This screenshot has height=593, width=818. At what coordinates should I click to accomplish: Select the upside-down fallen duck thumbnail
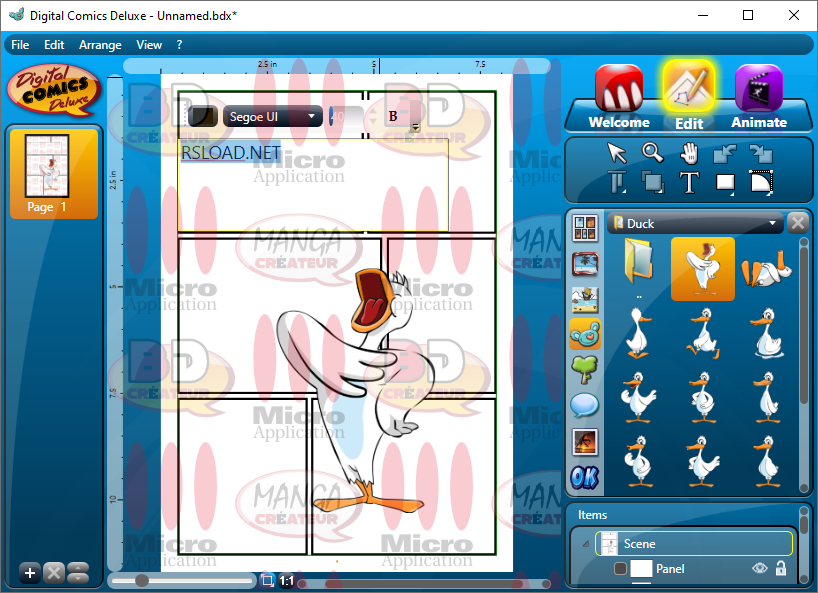tap(766, 269)
